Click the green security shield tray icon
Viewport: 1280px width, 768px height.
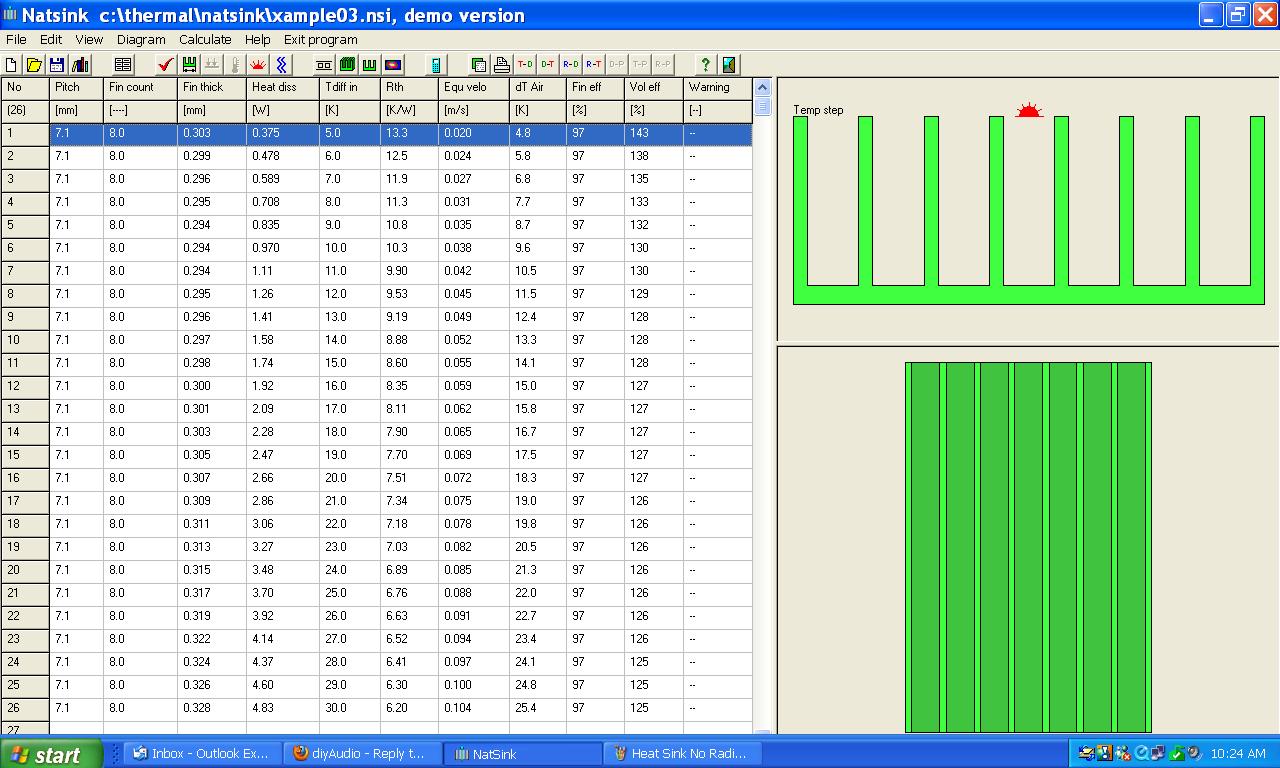point(1177,754)
